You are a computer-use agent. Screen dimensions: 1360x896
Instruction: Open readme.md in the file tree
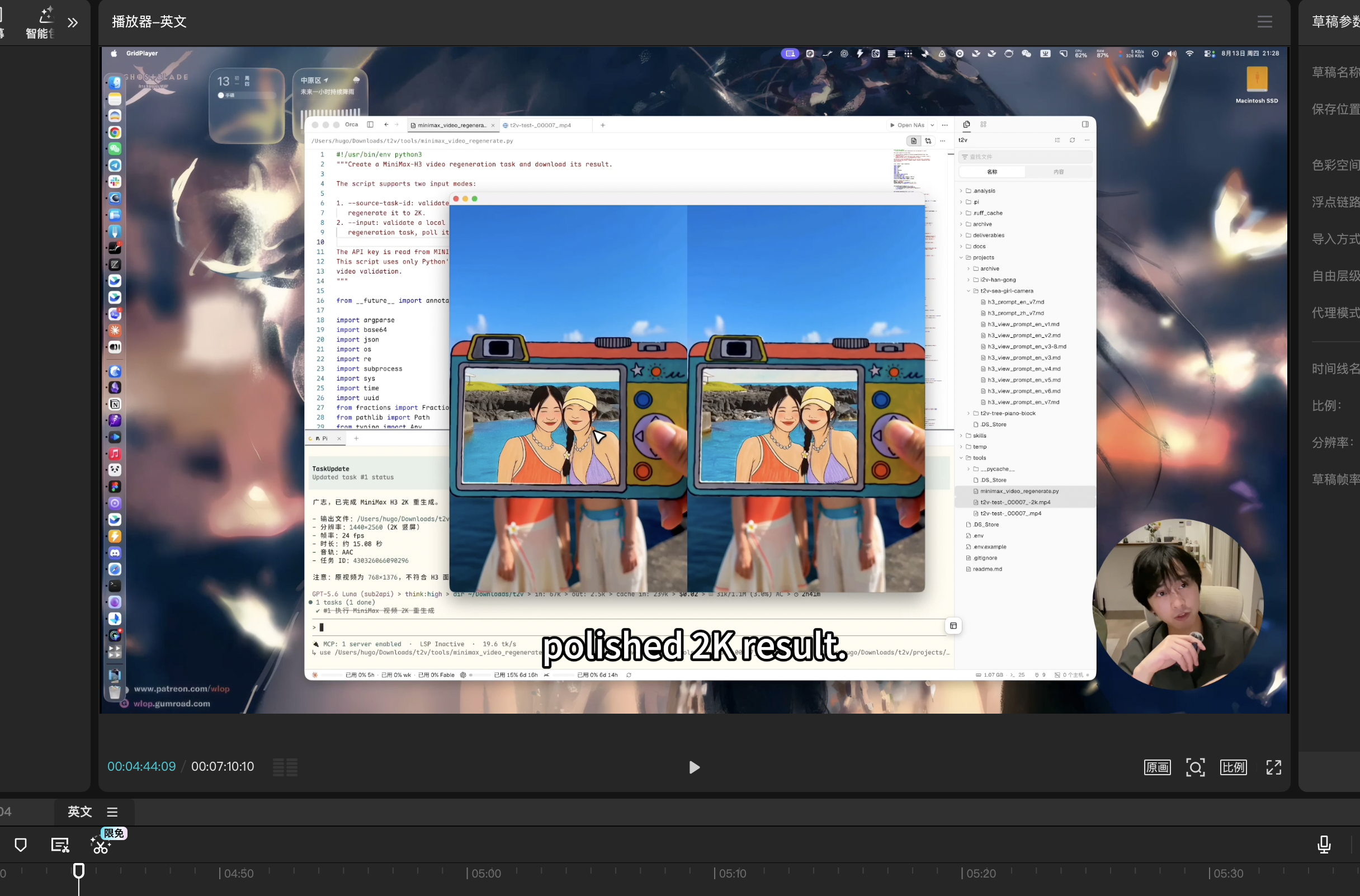988,570
